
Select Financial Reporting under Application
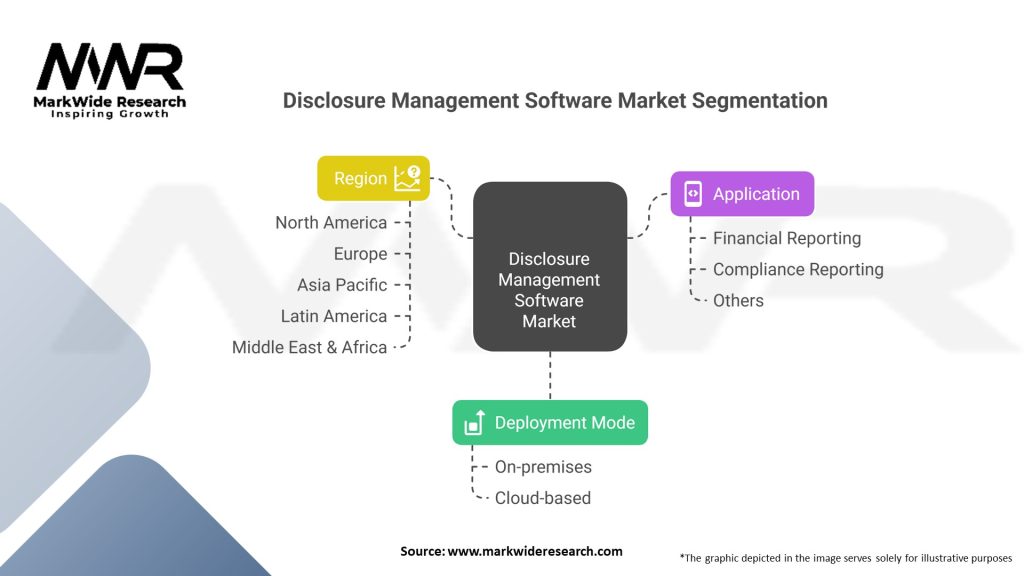(x=786, y=238)
